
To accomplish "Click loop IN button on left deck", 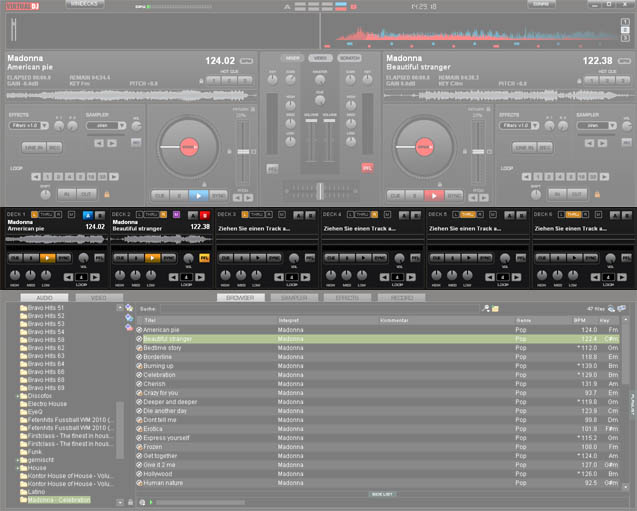I will [67, 195].
